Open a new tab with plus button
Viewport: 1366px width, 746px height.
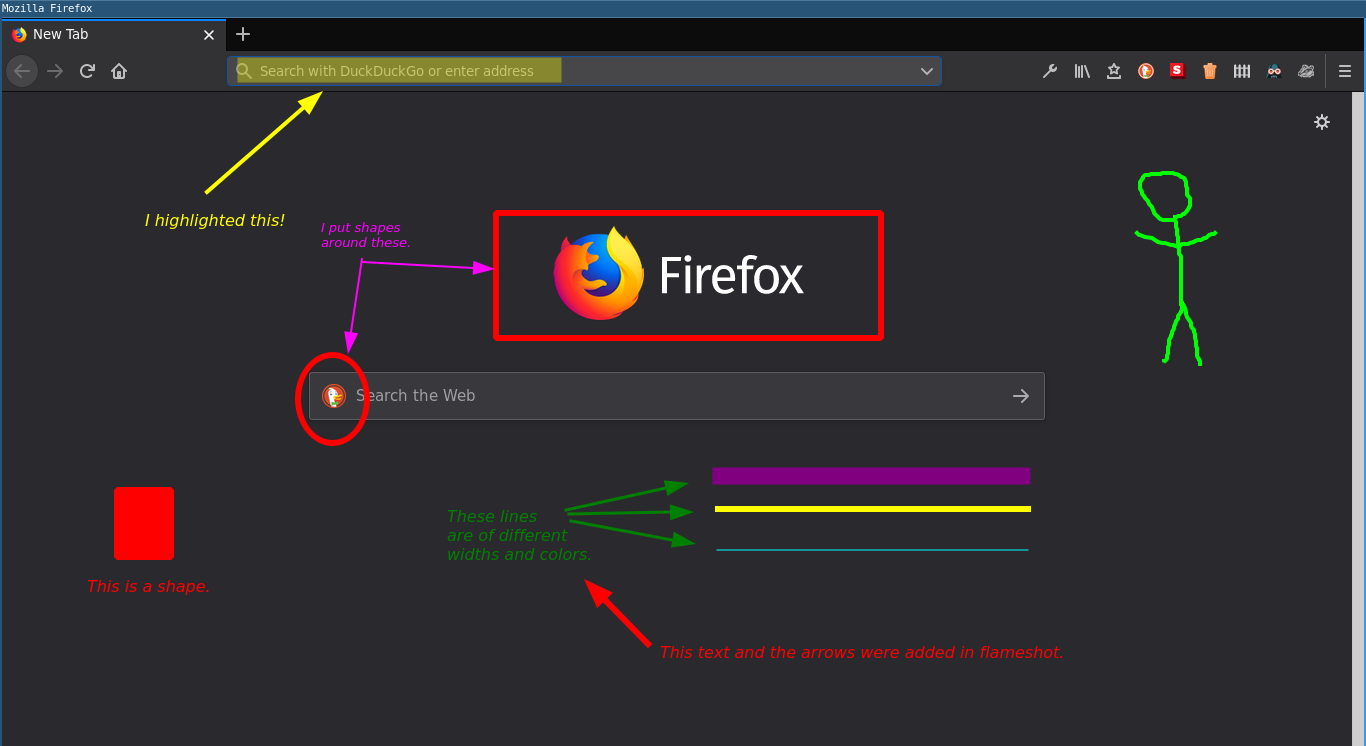(243, 34)
